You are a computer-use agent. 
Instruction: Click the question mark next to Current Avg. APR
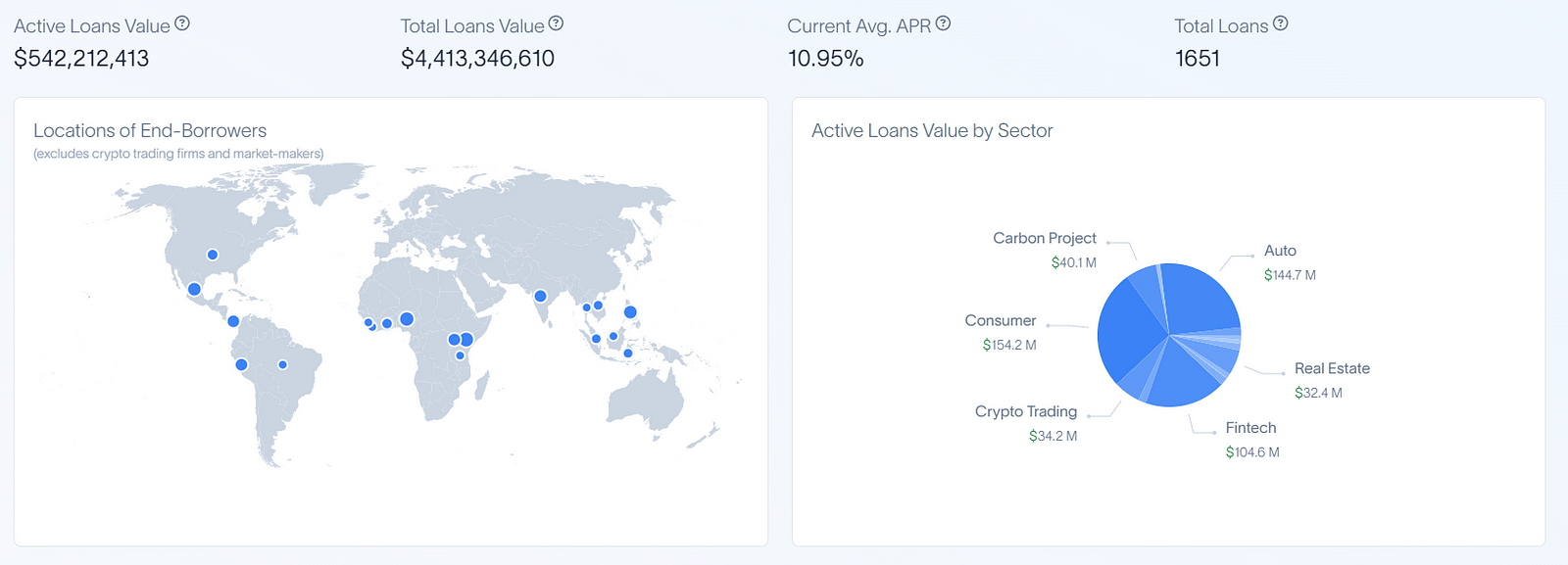point(943,24)
